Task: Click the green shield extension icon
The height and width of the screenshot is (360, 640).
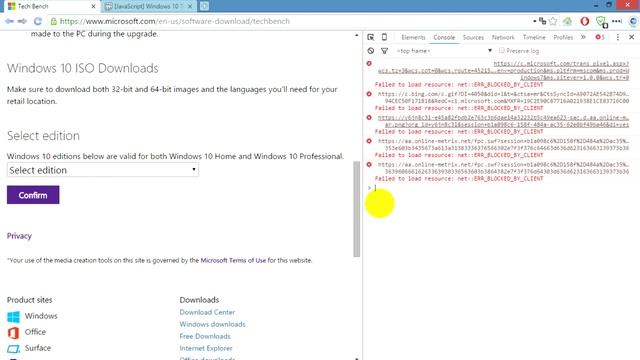Action: tap(601, 21)
